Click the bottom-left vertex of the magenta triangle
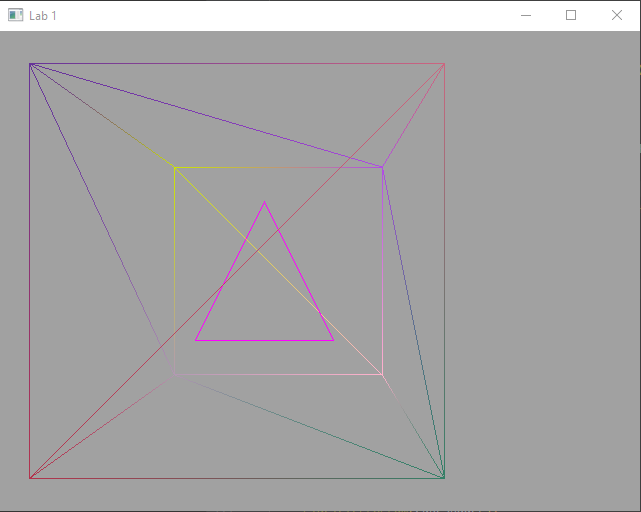Screen dimensions: 641x512 coord(196,340)
